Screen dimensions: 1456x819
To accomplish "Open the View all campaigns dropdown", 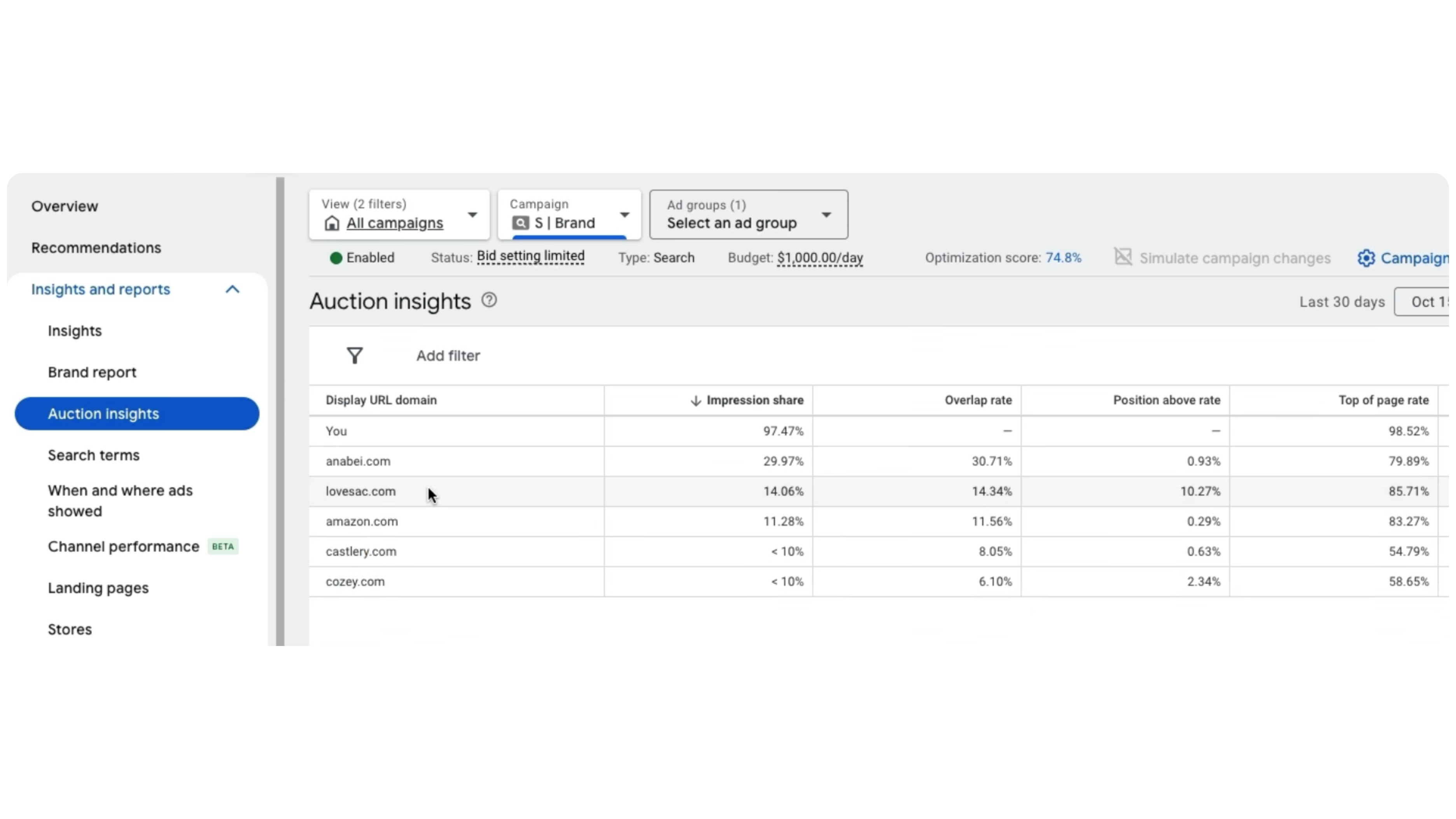I will pyautogui.click(x=472, y=215).
